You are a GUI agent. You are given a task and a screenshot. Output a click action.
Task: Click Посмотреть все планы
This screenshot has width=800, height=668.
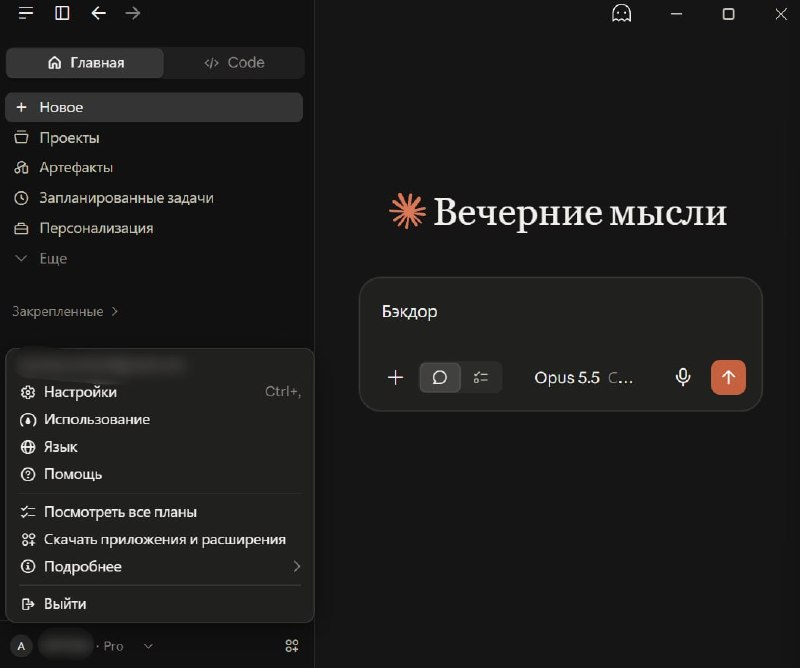[160, 512]
